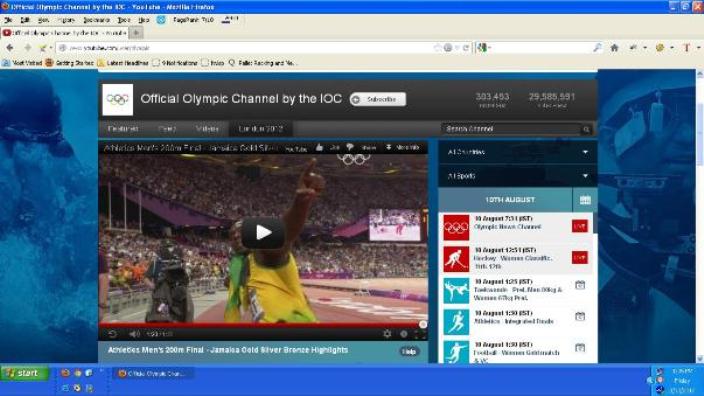Open the History menu
704x396 pixels.
pos(66,20)
